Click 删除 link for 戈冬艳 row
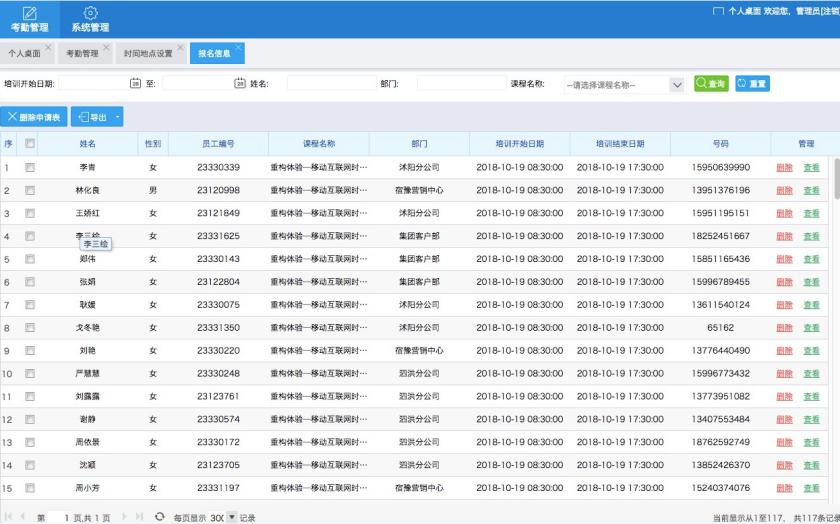Screen dimensions: 840x524 [784, 327]
